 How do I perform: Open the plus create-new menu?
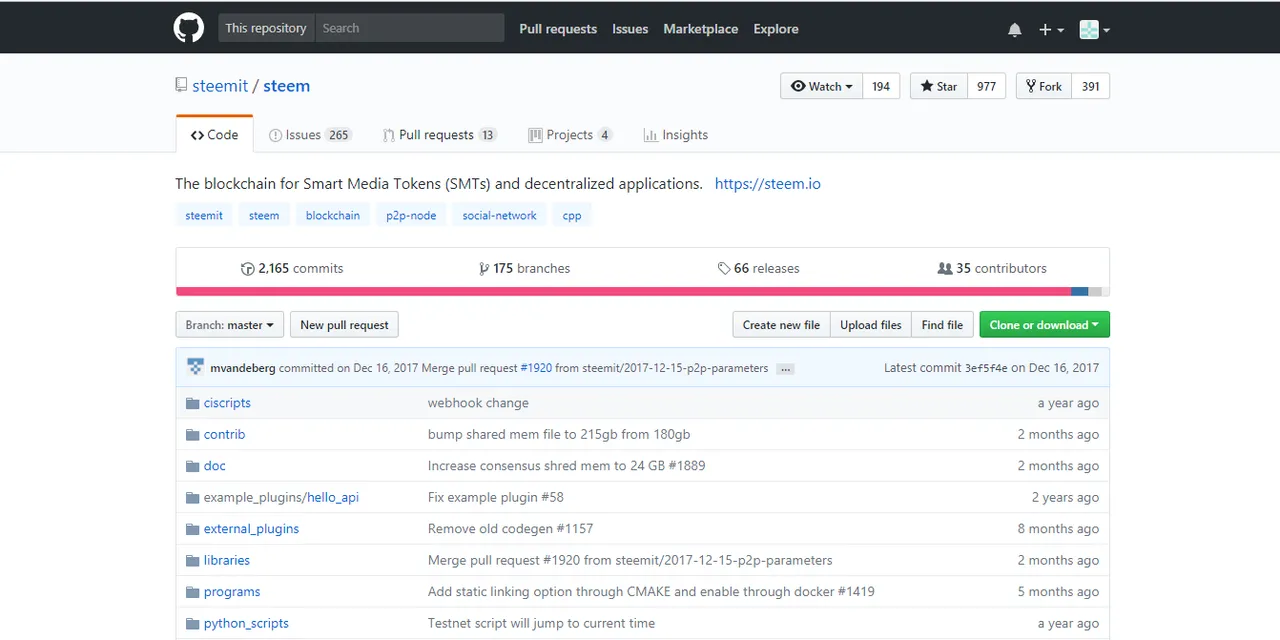point(1051,30)
